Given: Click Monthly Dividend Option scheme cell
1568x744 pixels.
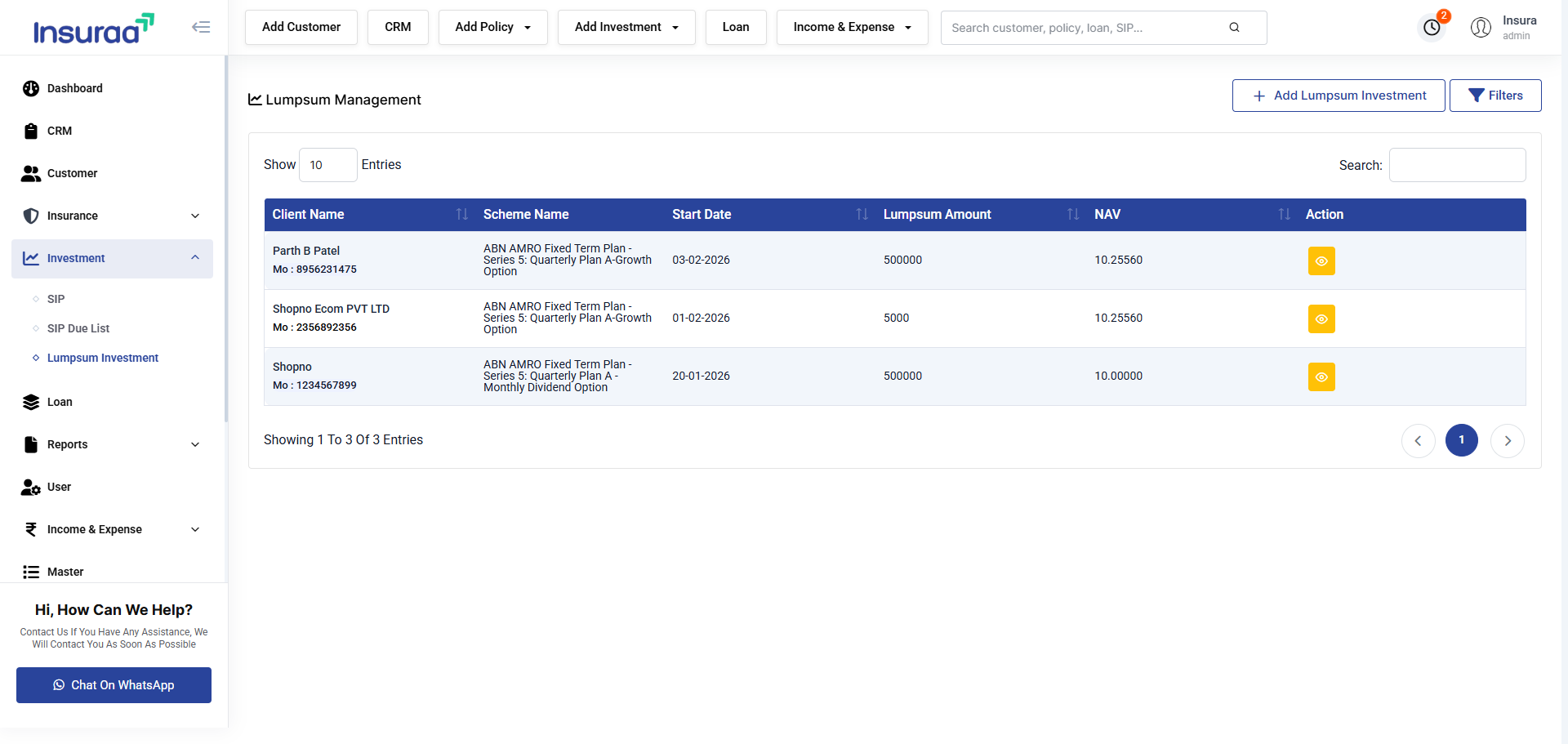Looking at the screenshot, I should [x=558, y=376].
